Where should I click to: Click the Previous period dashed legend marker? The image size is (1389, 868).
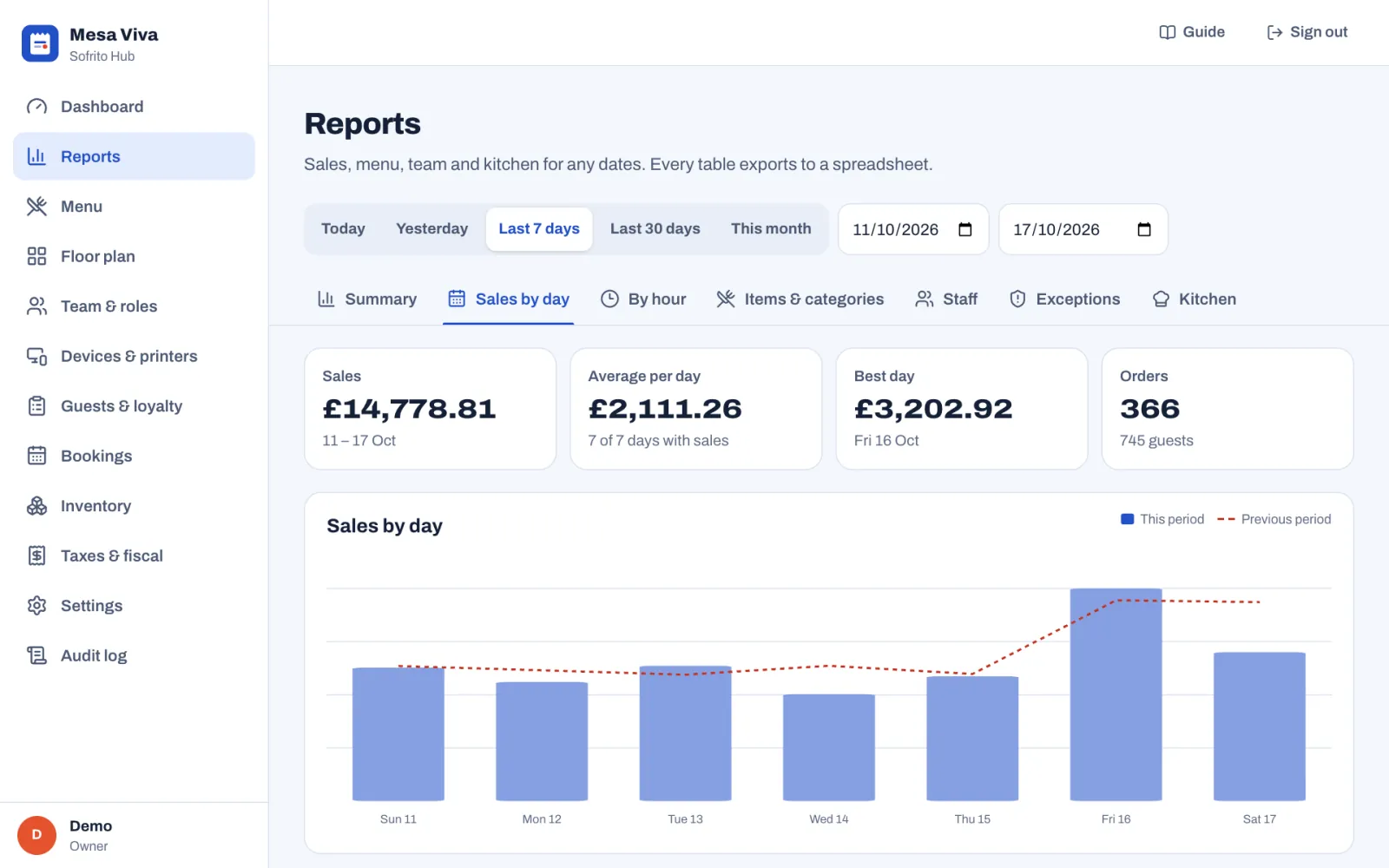pyautogui.click(x=1226, y=519)
